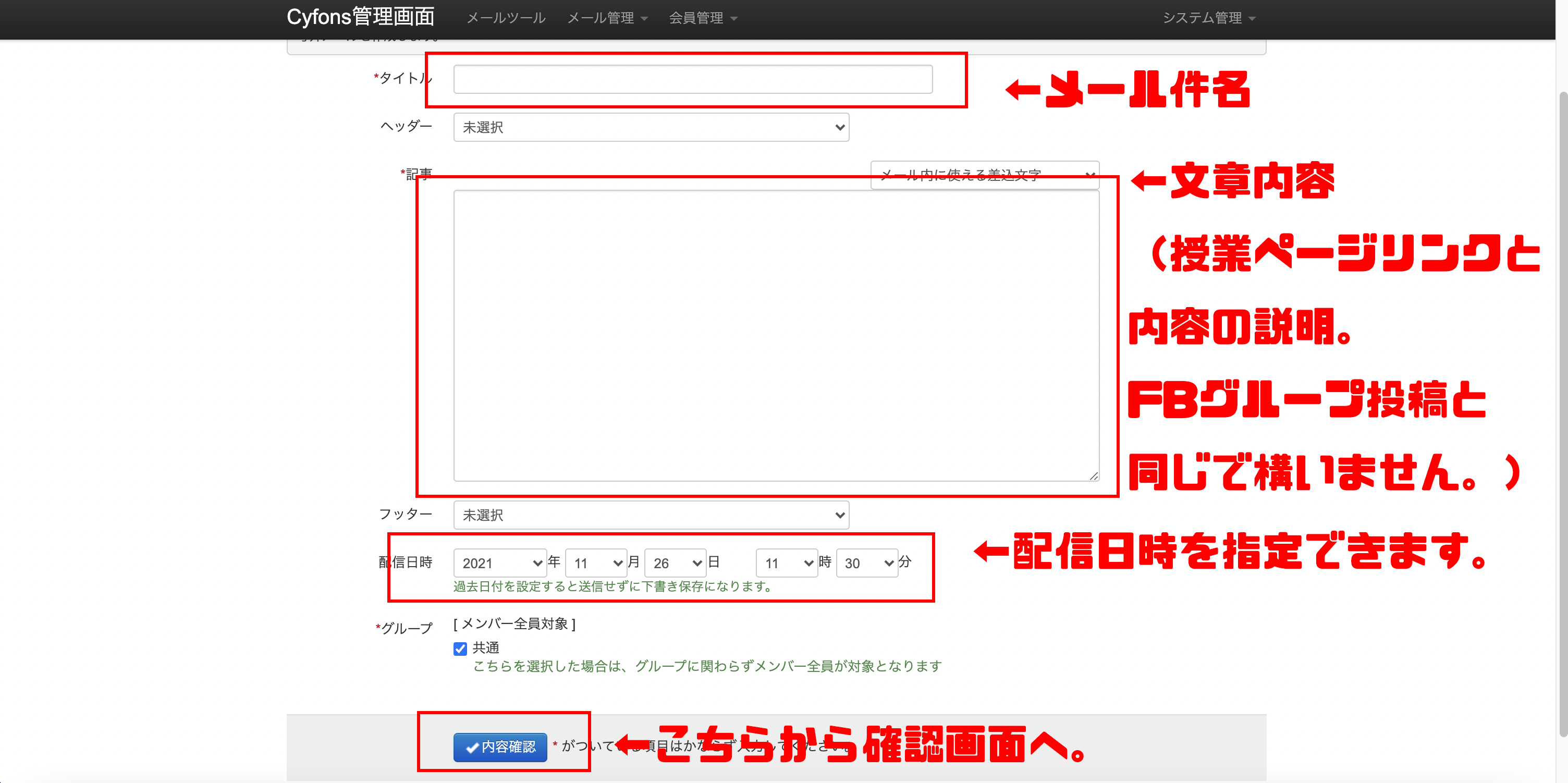This screenshot has height=783, width=1568.
Task: Open the システム管理 menu
Action: coord(1208,18)
